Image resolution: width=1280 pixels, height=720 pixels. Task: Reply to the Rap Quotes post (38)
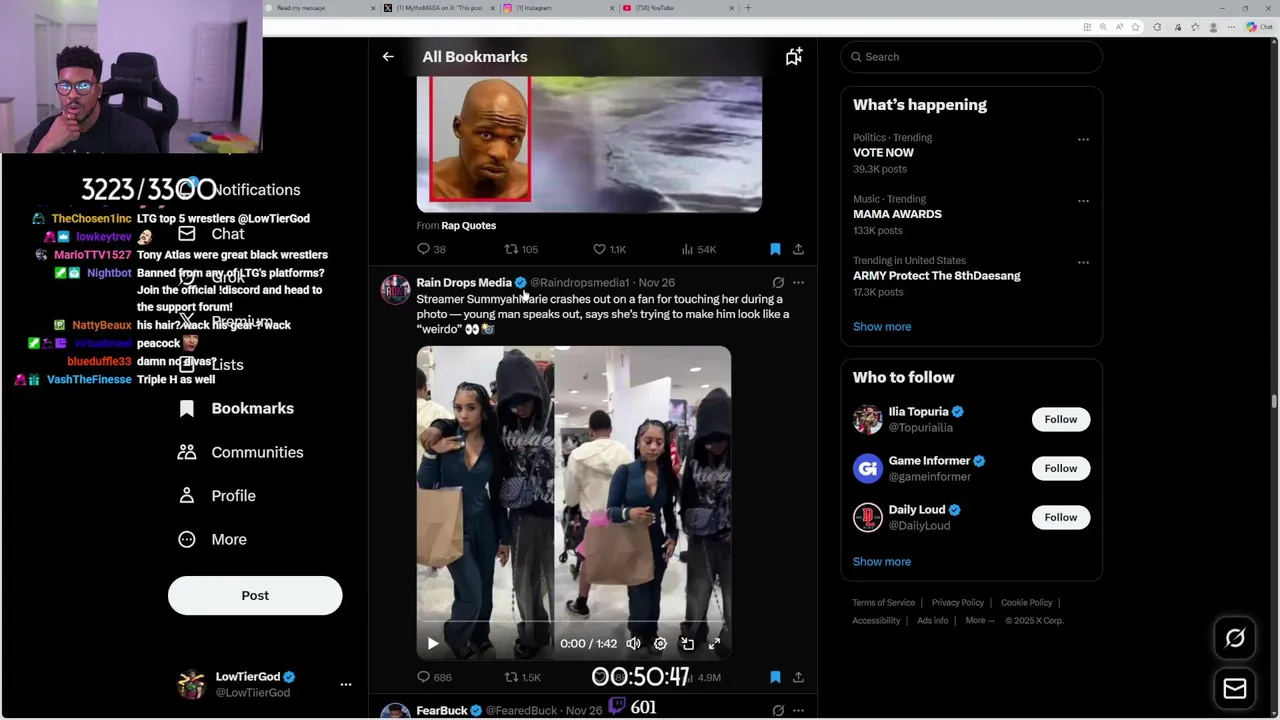pos(431,249)
